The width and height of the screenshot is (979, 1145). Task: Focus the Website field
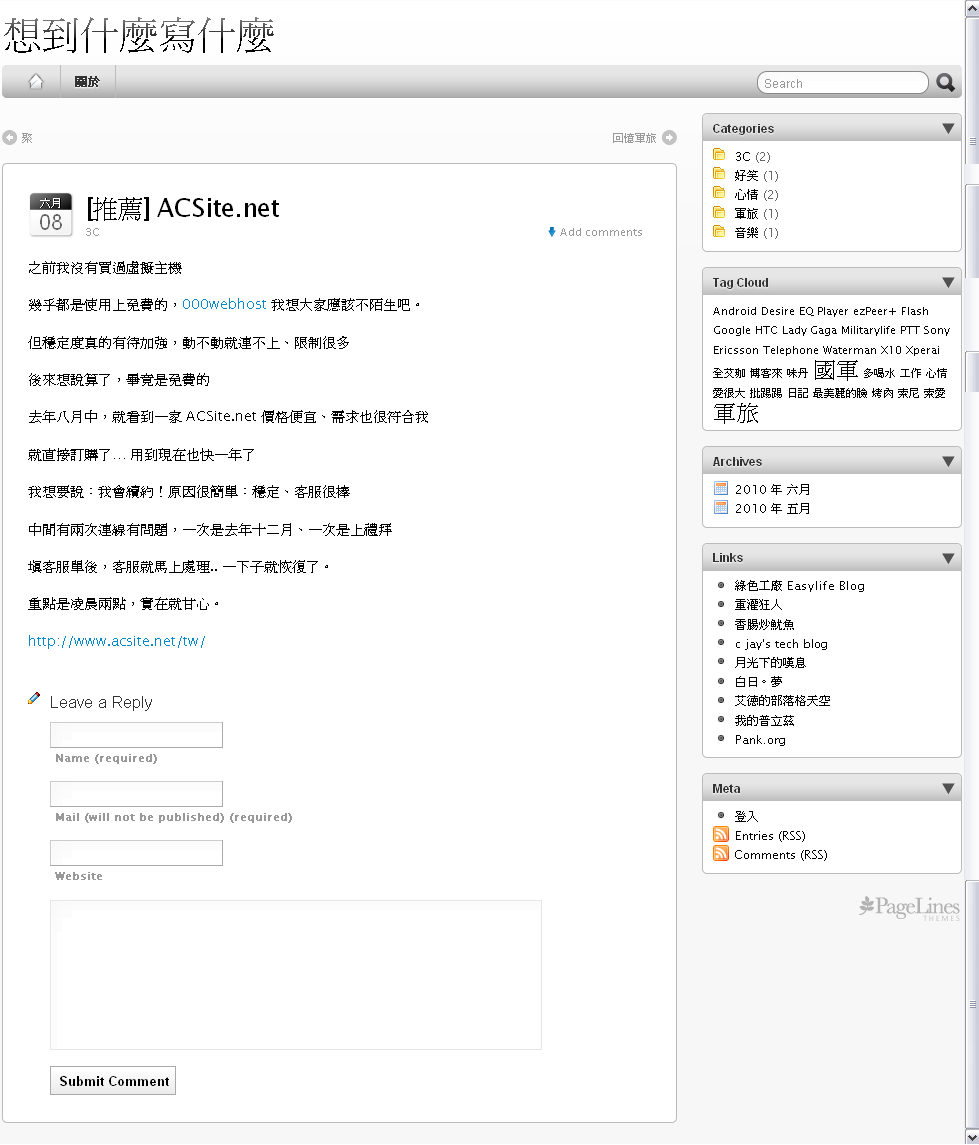137,853
